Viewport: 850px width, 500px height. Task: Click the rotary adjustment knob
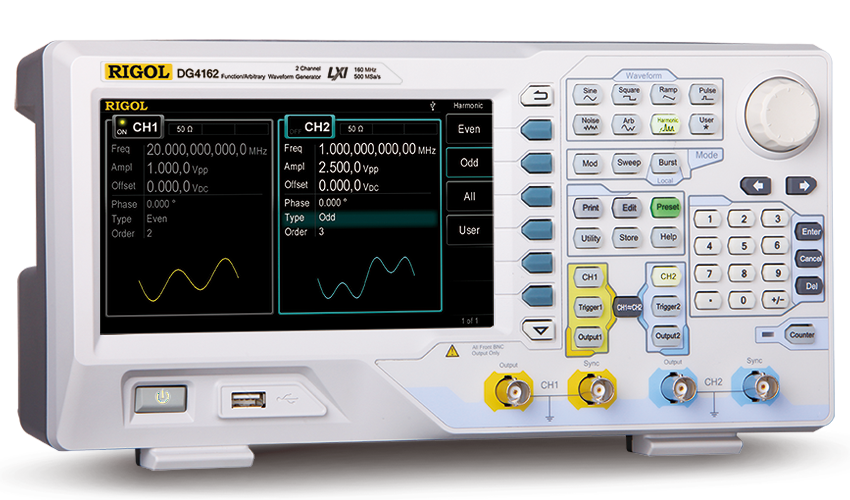point(782,114)
